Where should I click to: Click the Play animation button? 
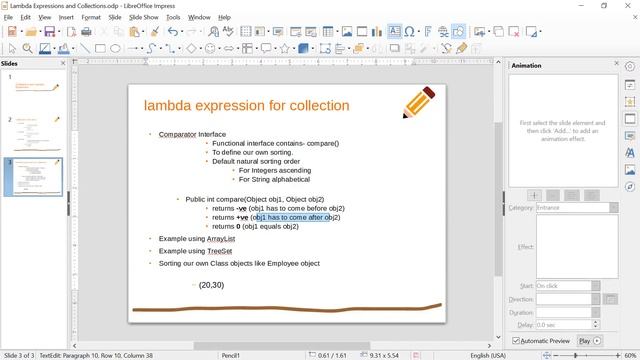pos(590,340)
